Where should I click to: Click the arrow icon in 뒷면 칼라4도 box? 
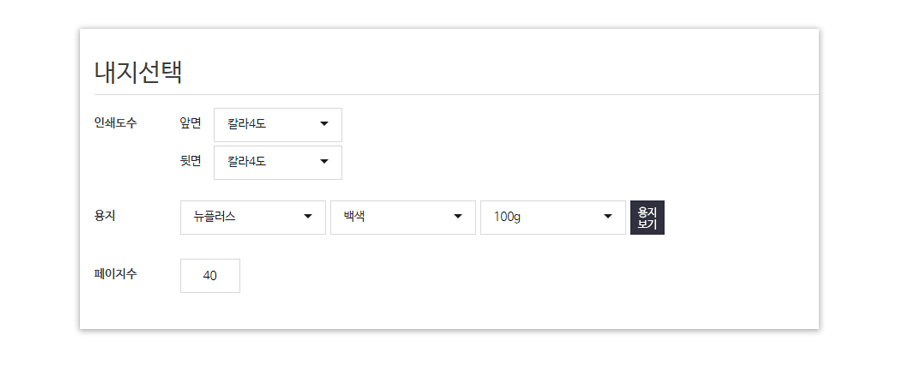[x=324, y=162]
